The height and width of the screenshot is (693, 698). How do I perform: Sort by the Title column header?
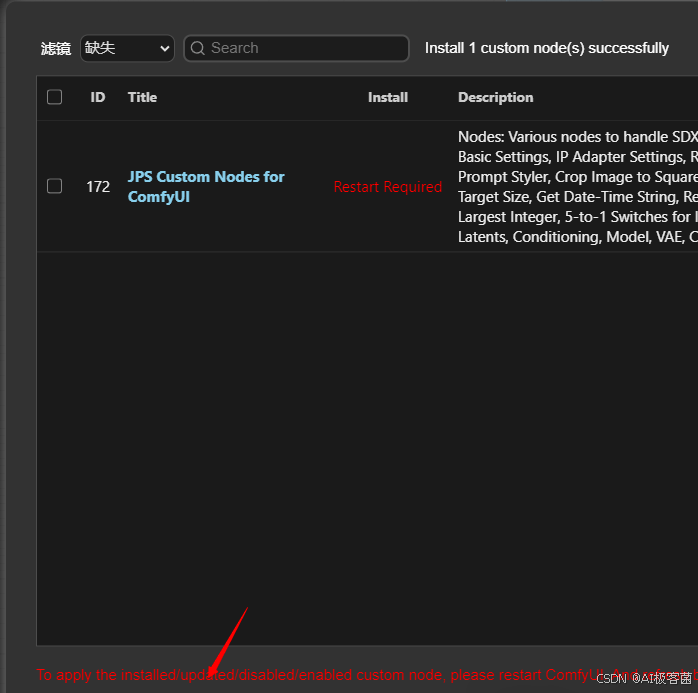pos(142,97)
